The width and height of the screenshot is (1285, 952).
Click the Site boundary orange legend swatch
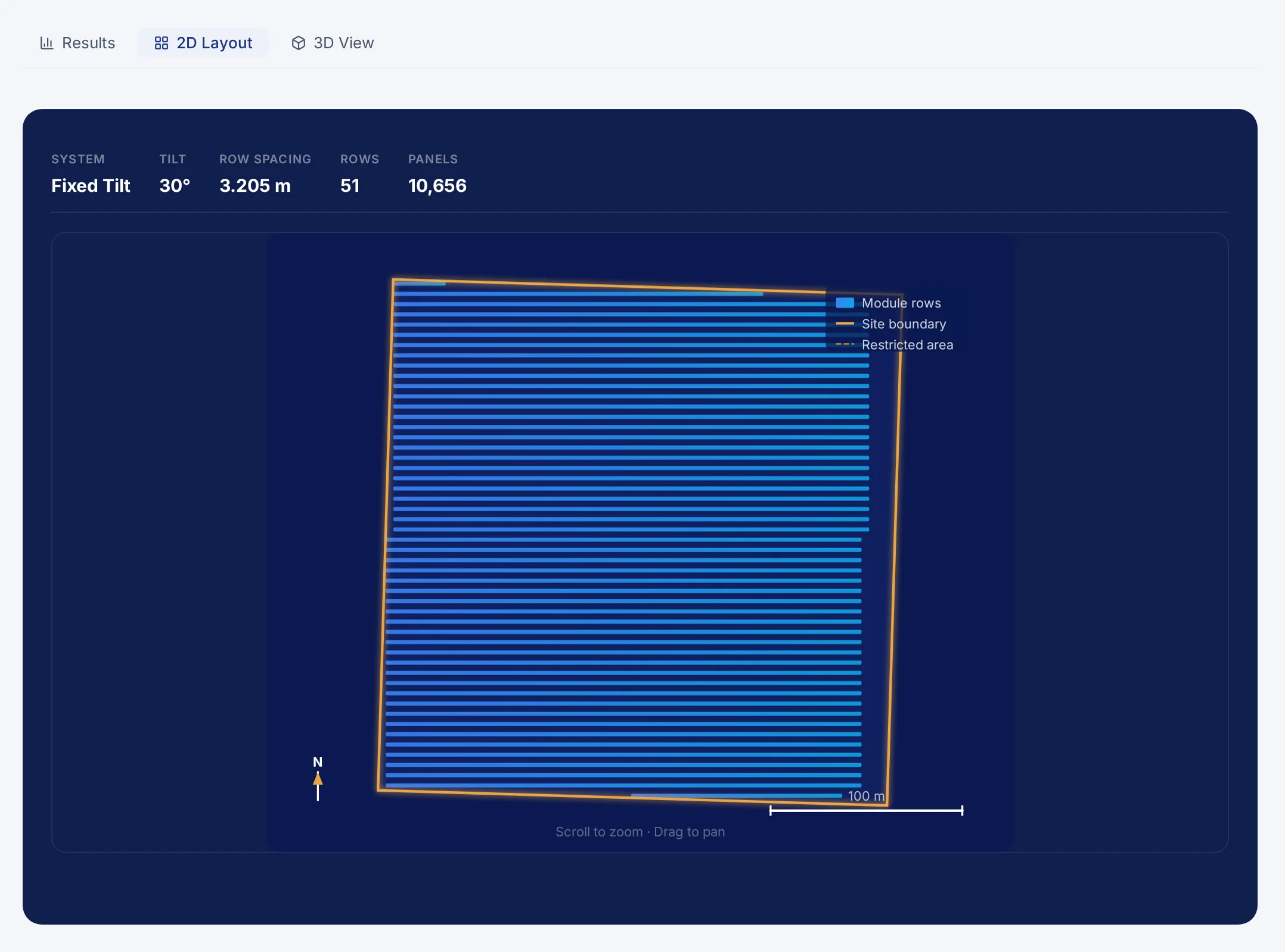(845, 323)
